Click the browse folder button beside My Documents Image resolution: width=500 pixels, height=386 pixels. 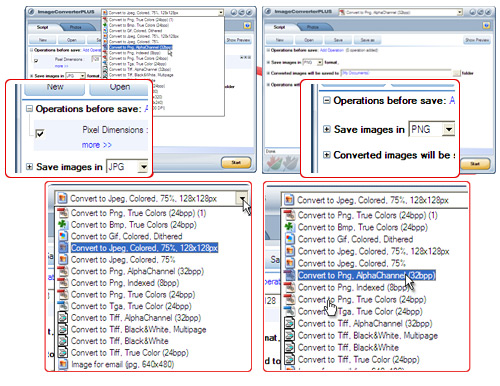[x=456, y=73]
